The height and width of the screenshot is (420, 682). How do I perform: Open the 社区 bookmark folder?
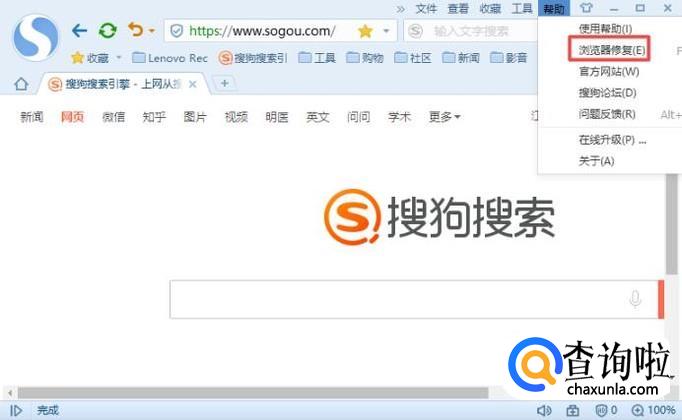coord(413,58)
